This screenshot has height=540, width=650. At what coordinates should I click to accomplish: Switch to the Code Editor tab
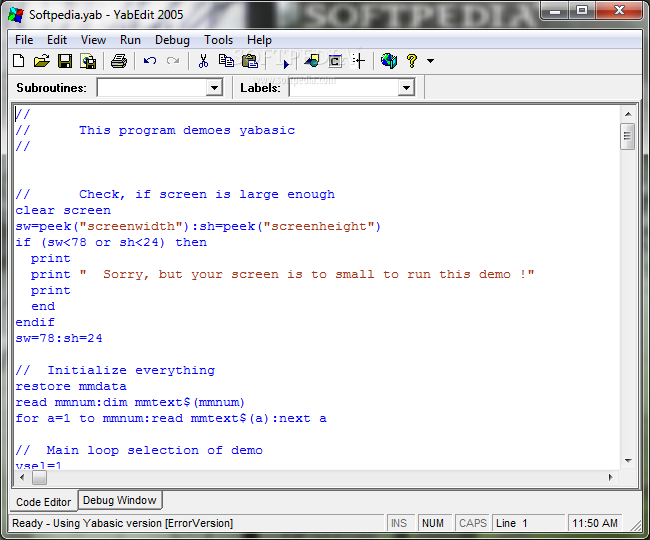[44, 502]
